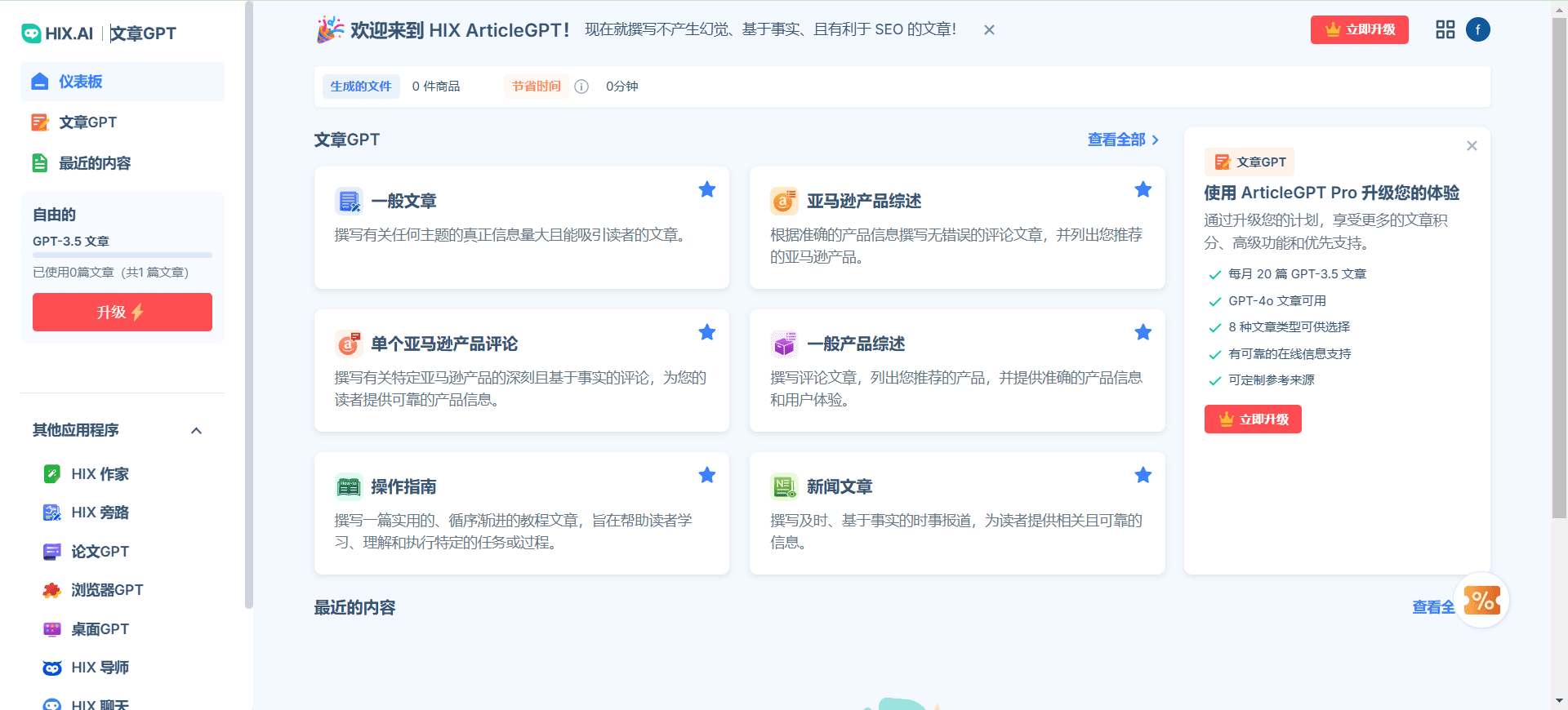Click the 亚马逊产品综述 icon
Image resolution: width=1568 pixels, height=710 pixels.
click(784, 201)
